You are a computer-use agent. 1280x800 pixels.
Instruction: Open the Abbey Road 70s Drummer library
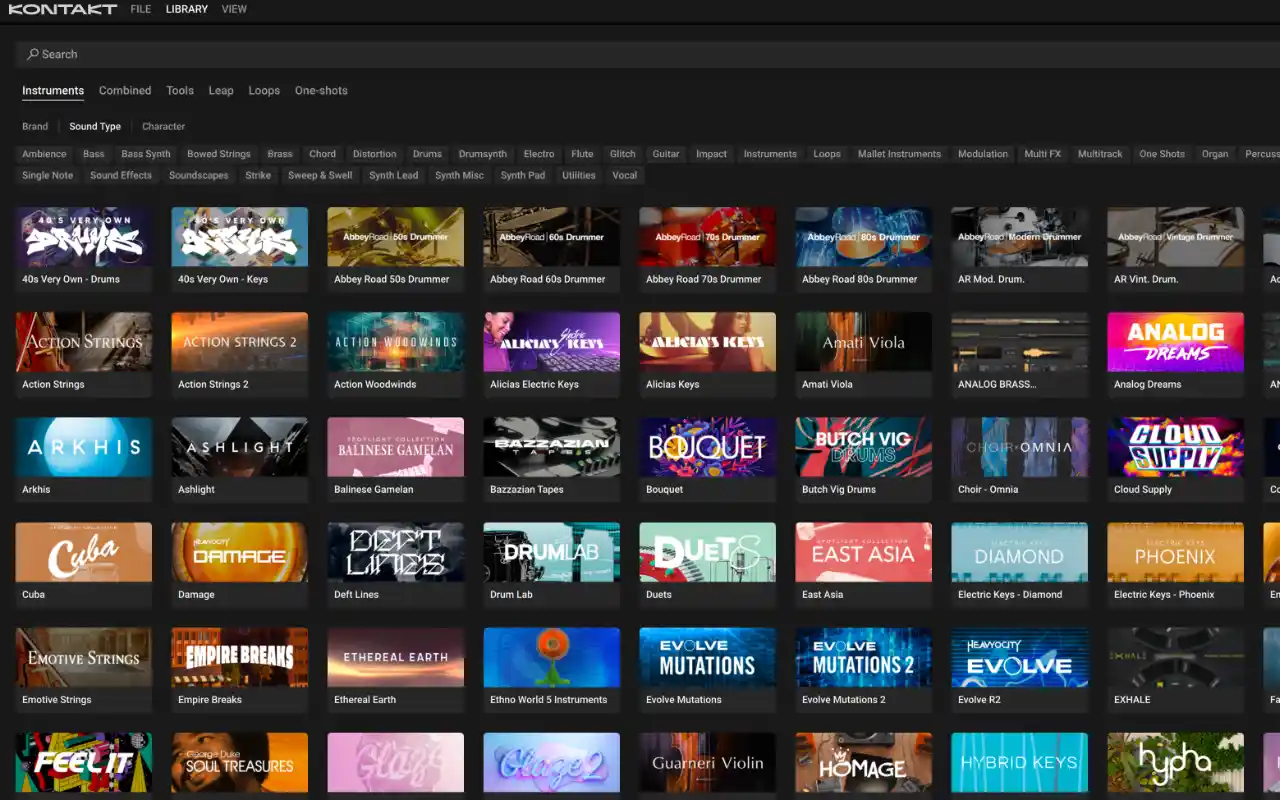(708, 250)
